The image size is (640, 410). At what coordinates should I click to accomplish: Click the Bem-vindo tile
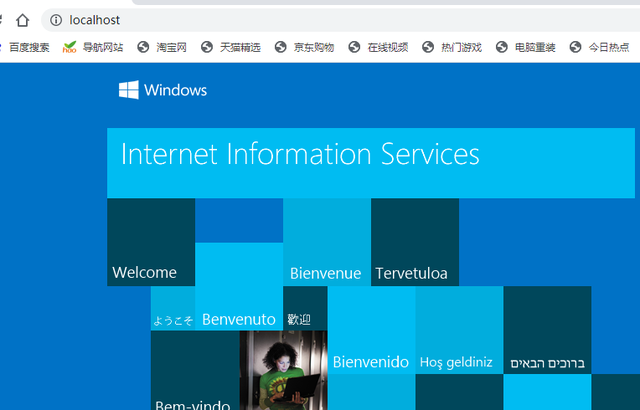pos(195,370)
